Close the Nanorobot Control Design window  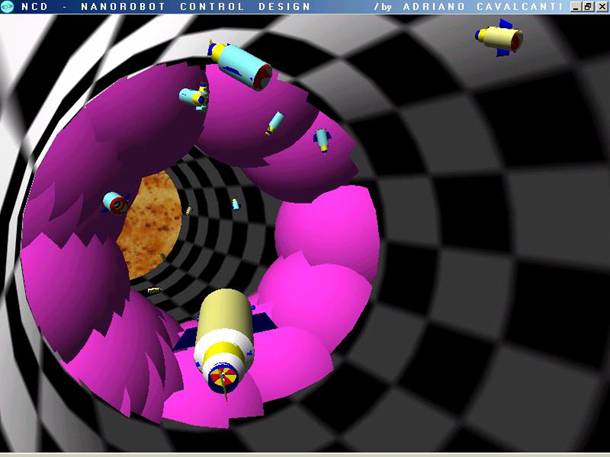coord(601,7)
